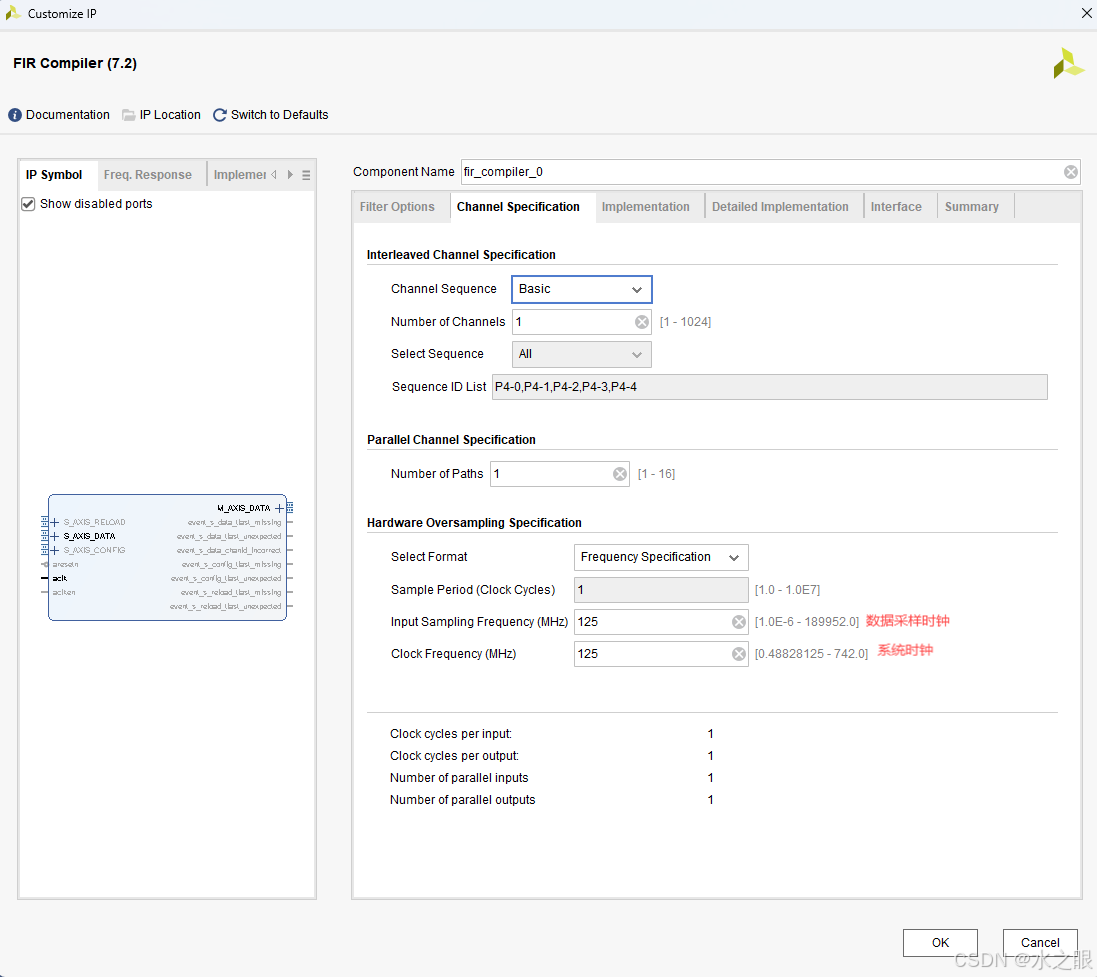Click the IP Location folder icon
Viewport: 1097px width, 977px height.
pos(129,115)
